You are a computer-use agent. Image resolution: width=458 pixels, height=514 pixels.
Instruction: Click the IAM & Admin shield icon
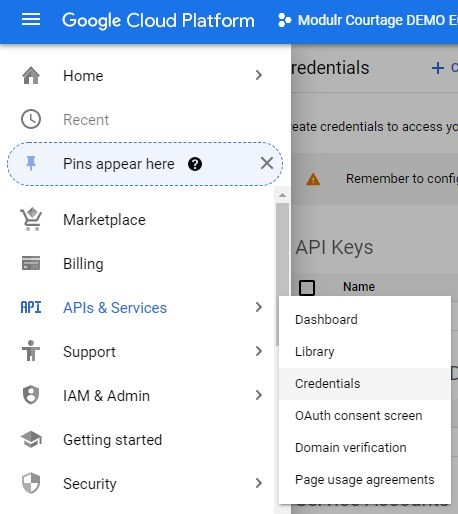click(x=31, y=395)
